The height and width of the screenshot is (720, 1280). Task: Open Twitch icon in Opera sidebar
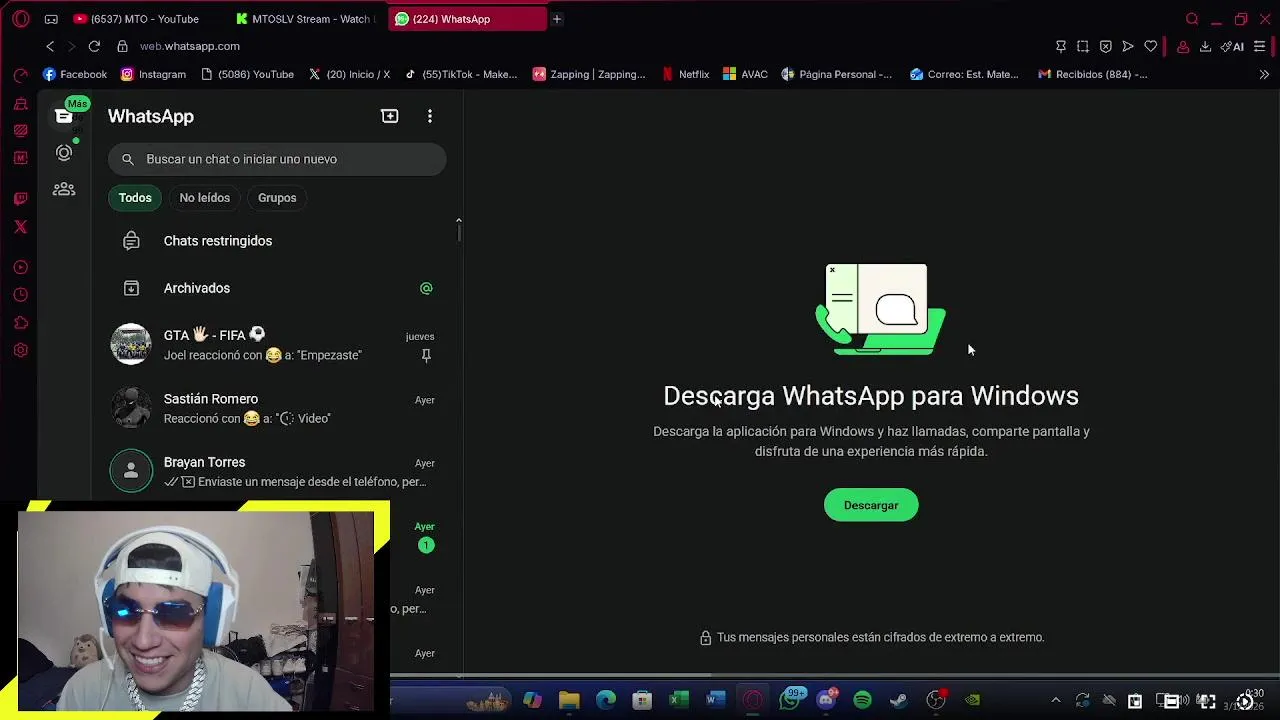pos(20,199)
